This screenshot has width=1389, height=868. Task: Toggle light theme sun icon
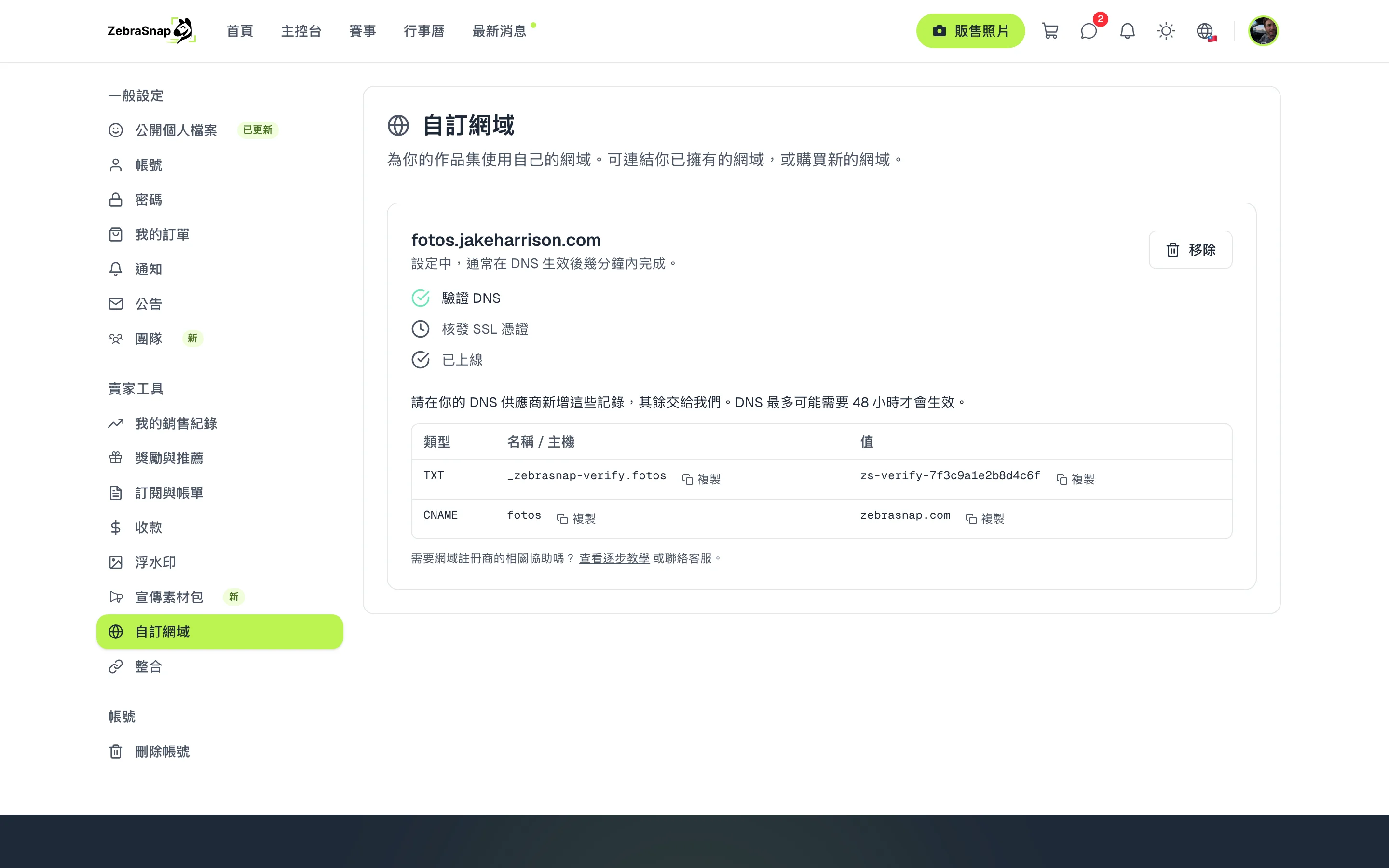[1166, 31]
